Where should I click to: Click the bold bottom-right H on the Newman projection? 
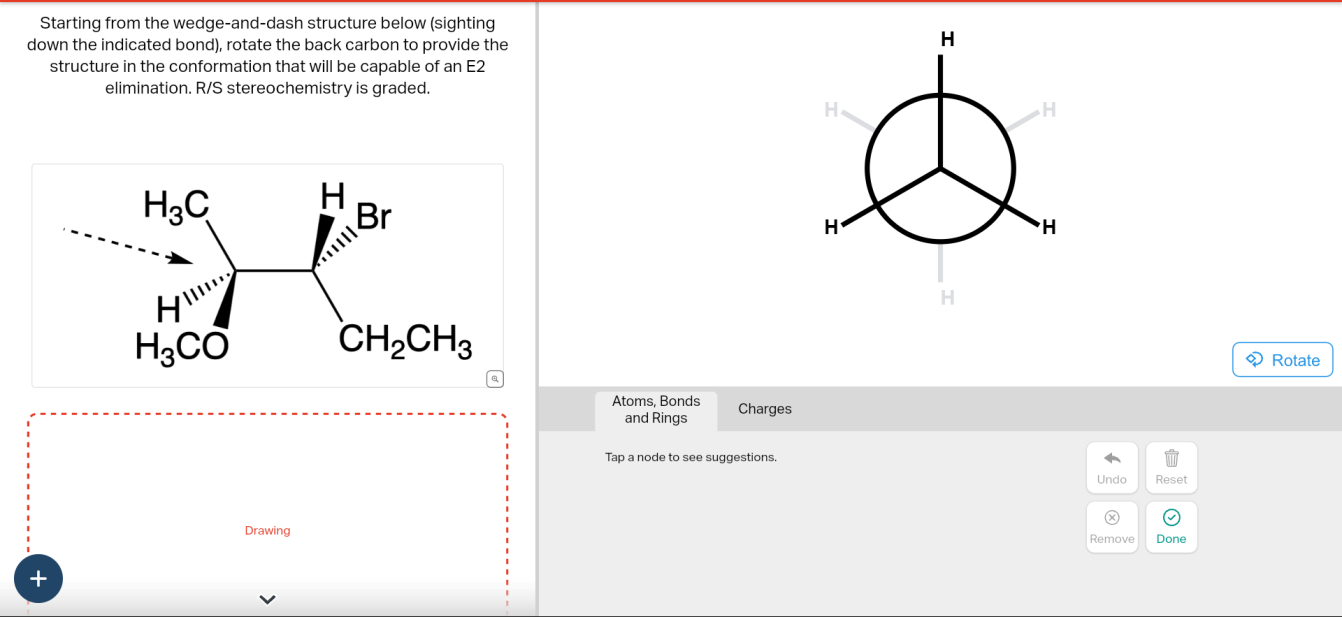tap(1047, 227)
